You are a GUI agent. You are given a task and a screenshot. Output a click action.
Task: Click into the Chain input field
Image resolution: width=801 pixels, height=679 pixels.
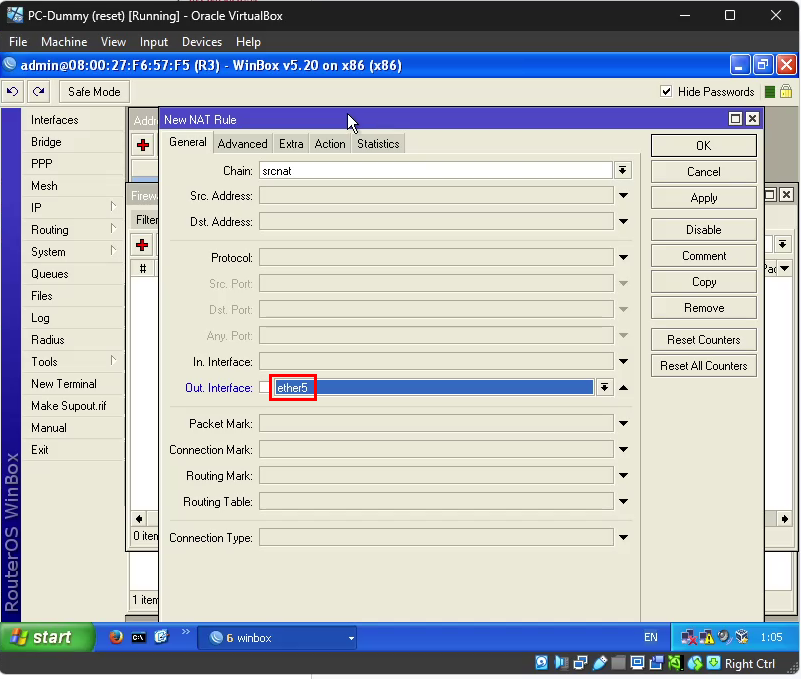[x=435, y=171]
